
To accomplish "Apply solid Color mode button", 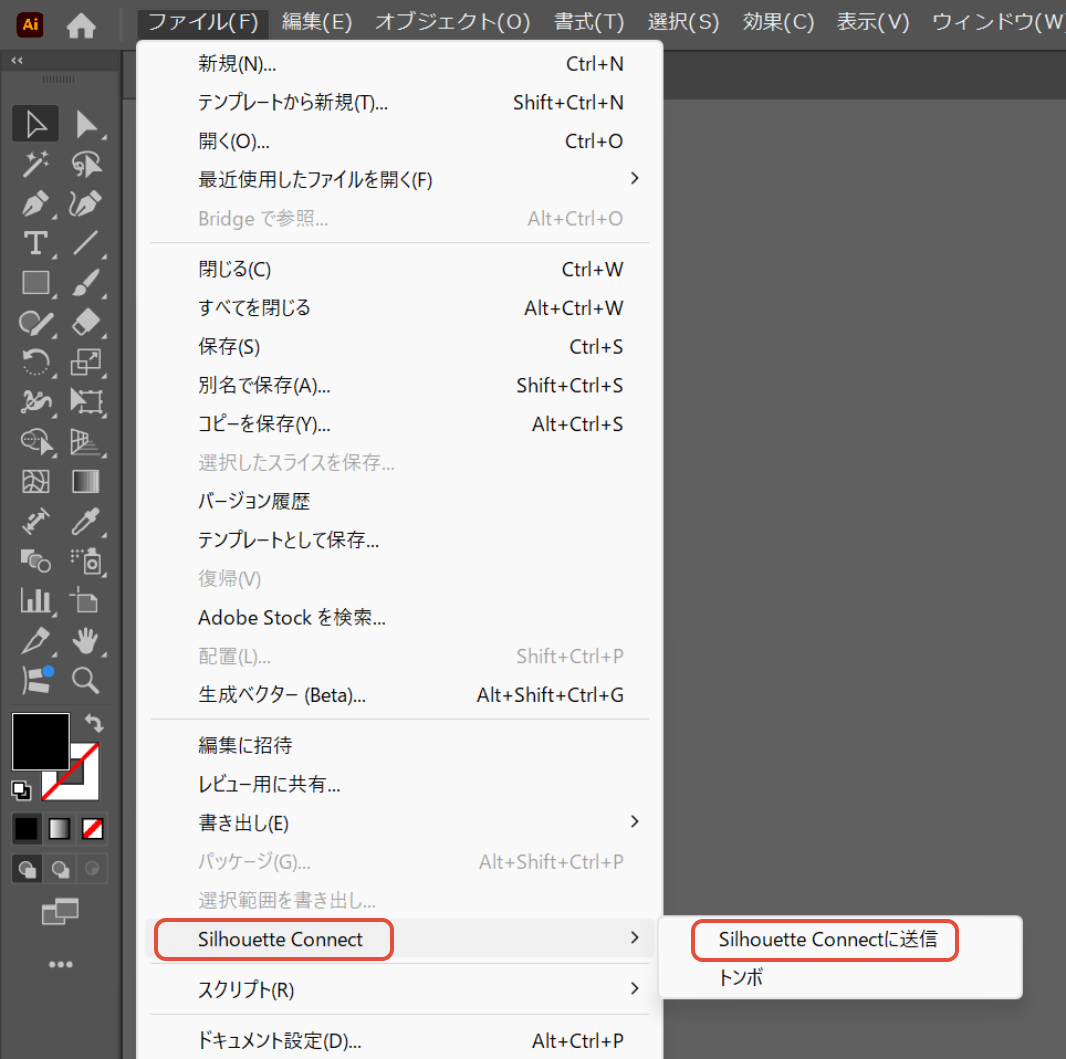I will 27,829.
